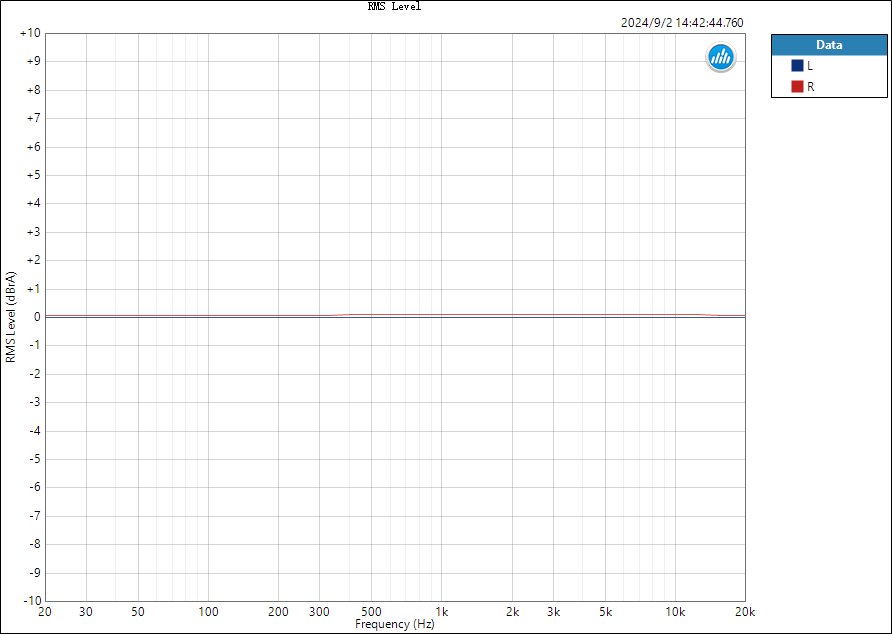The image size is (892, 634).
Task: Click the 10k frequency tick label
Action: coord(675,612)
